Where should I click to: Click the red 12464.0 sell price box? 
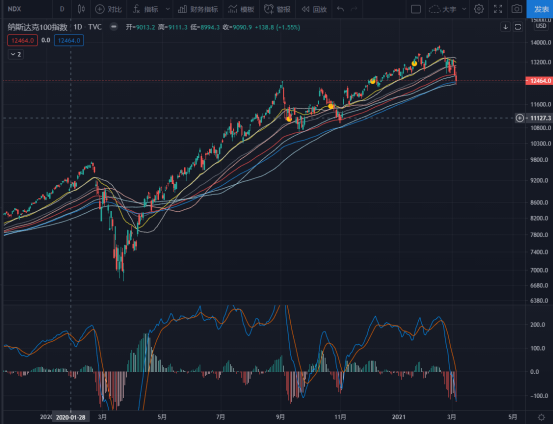click(23, 40)
